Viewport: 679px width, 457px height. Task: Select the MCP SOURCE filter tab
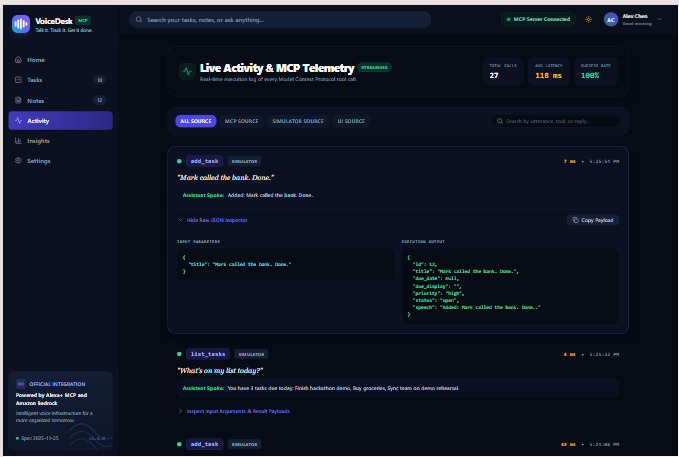point(241,121)
